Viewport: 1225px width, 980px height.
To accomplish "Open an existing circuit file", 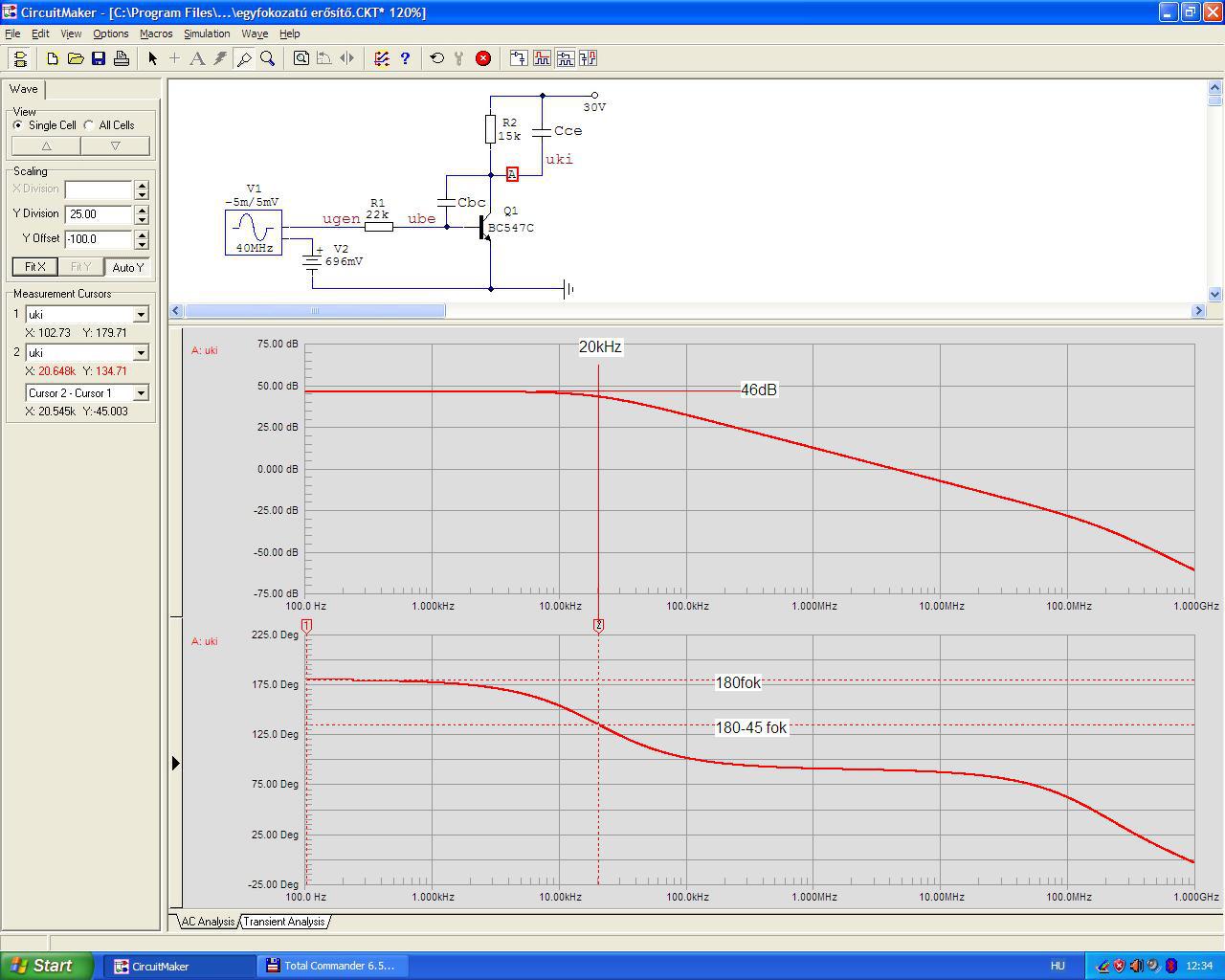I will coord(76,58).
